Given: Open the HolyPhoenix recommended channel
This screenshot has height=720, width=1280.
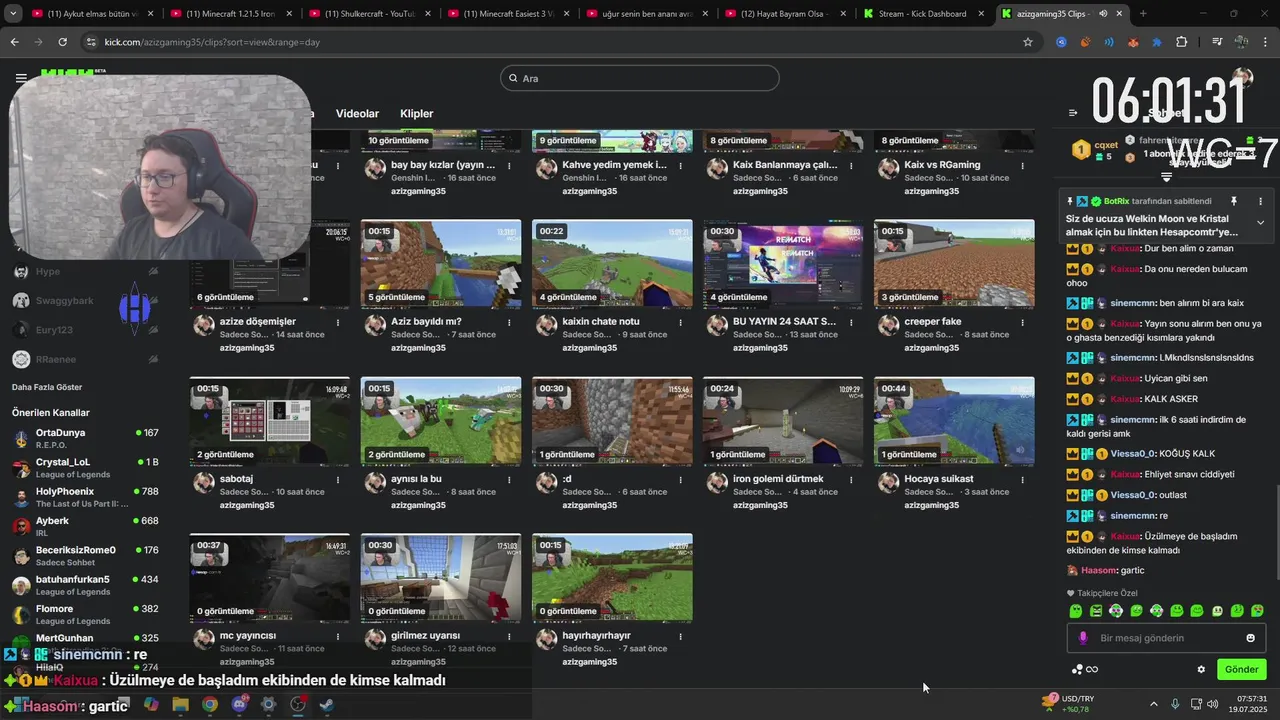Looking at the screenshot, I should coord(85,497).
